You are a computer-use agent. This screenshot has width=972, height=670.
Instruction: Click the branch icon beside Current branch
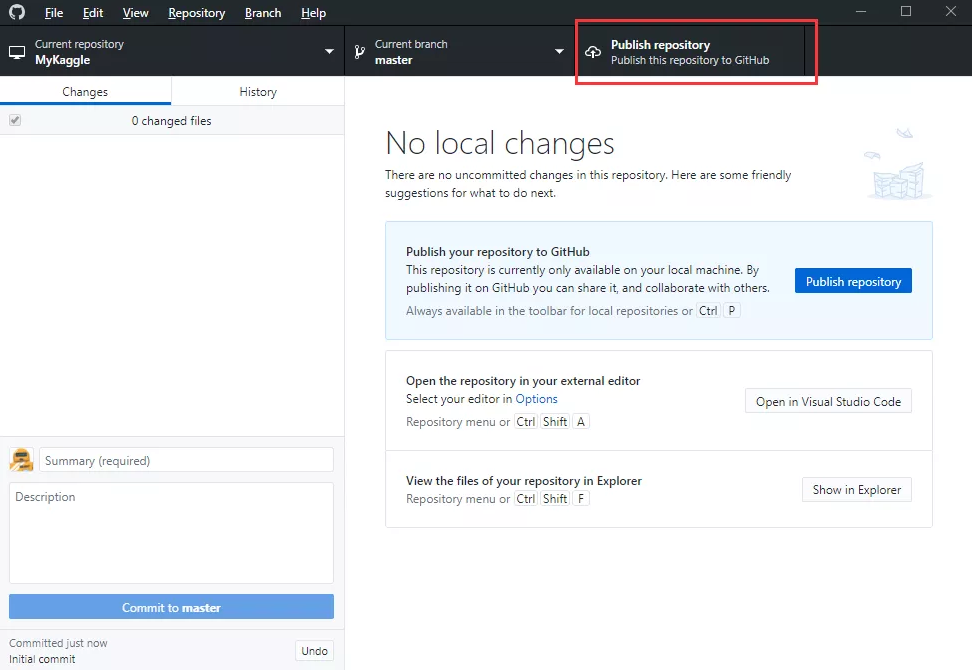pyautogui.click(x=359, y=52)
